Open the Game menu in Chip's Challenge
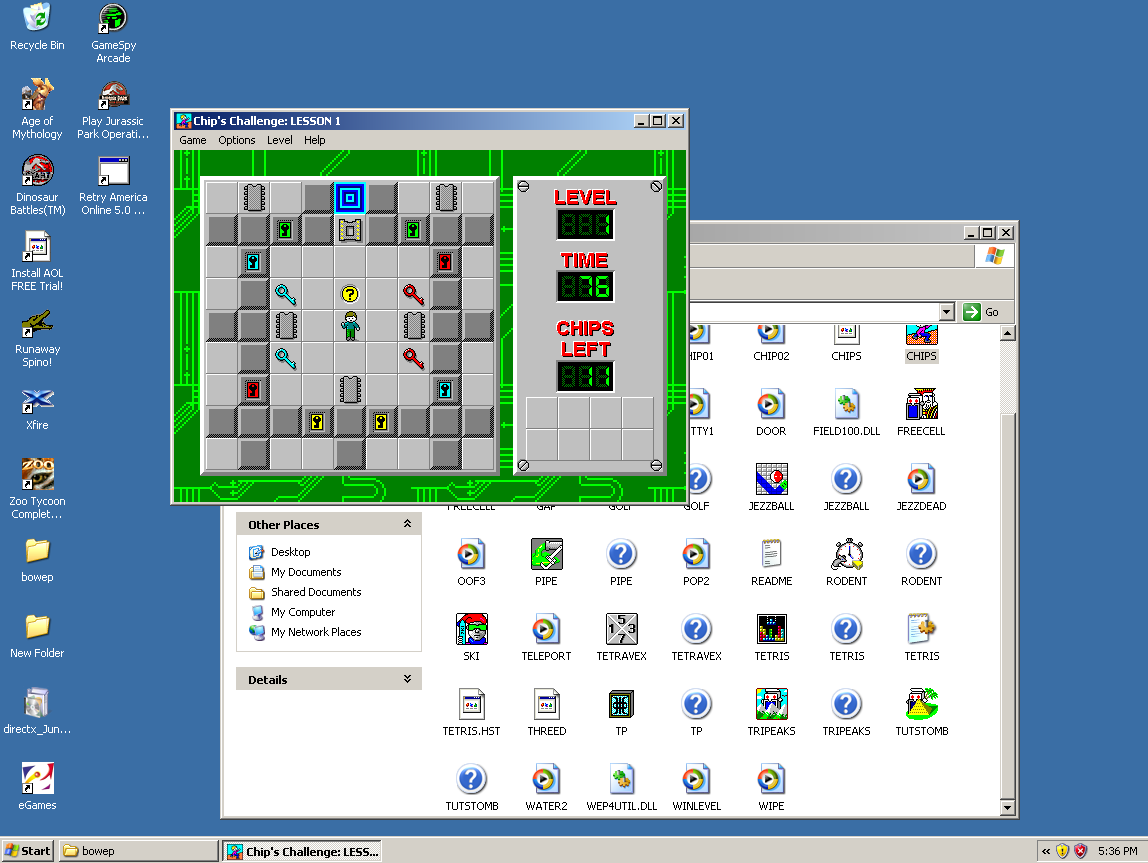 coord(193,140)
